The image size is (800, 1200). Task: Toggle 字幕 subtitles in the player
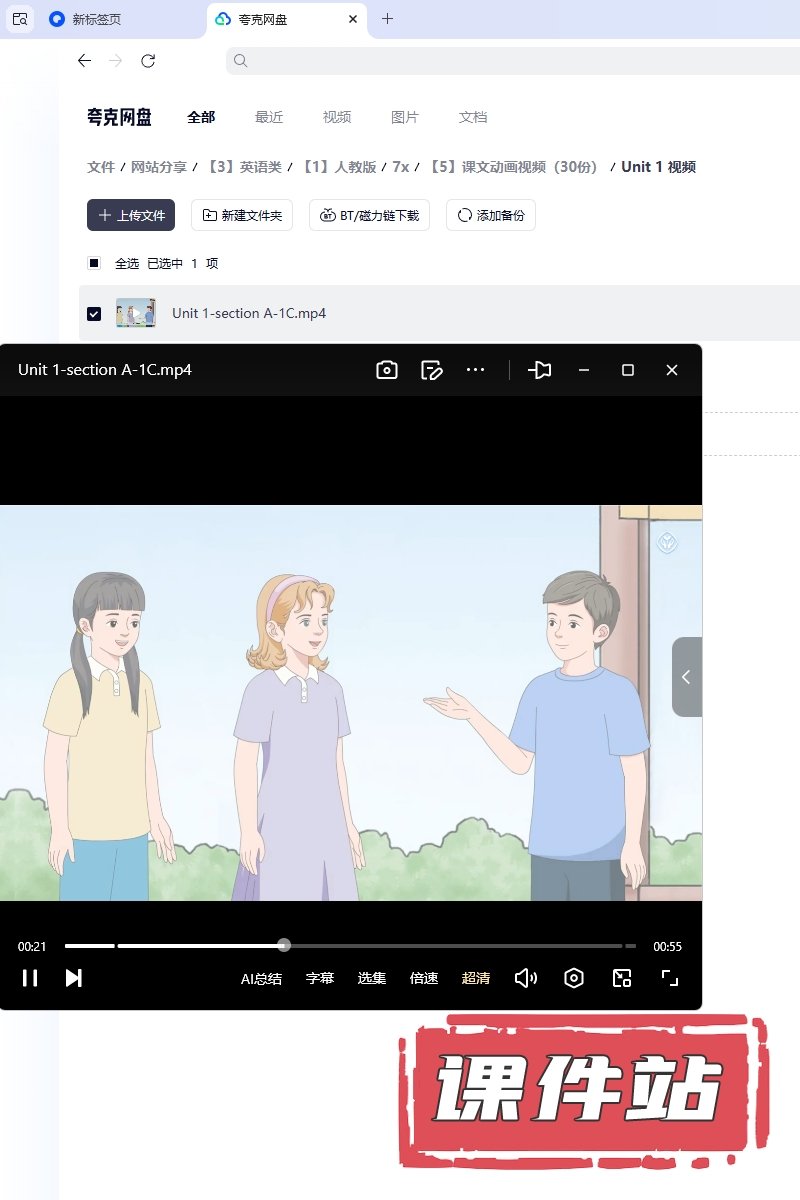click(x=320, y=978)
